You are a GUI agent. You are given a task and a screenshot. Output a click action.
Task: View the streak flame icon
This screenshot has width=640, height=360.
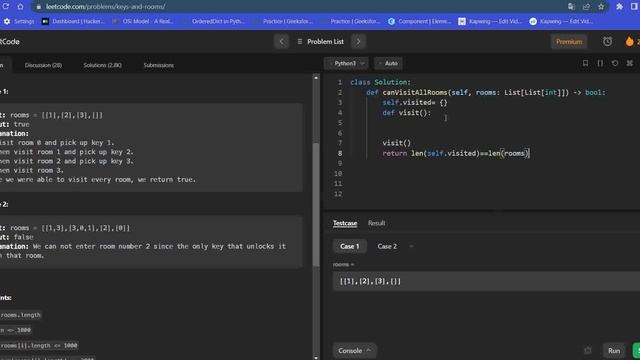click(x=629, y=42)
